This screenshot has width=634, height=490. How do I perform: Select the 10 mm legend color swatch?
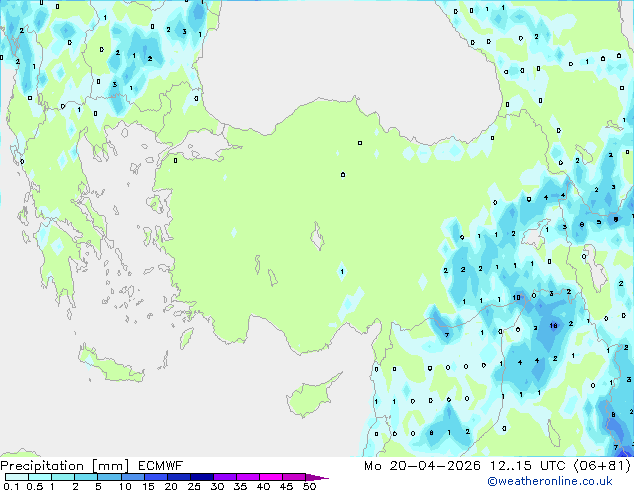(x=132, y=477)
